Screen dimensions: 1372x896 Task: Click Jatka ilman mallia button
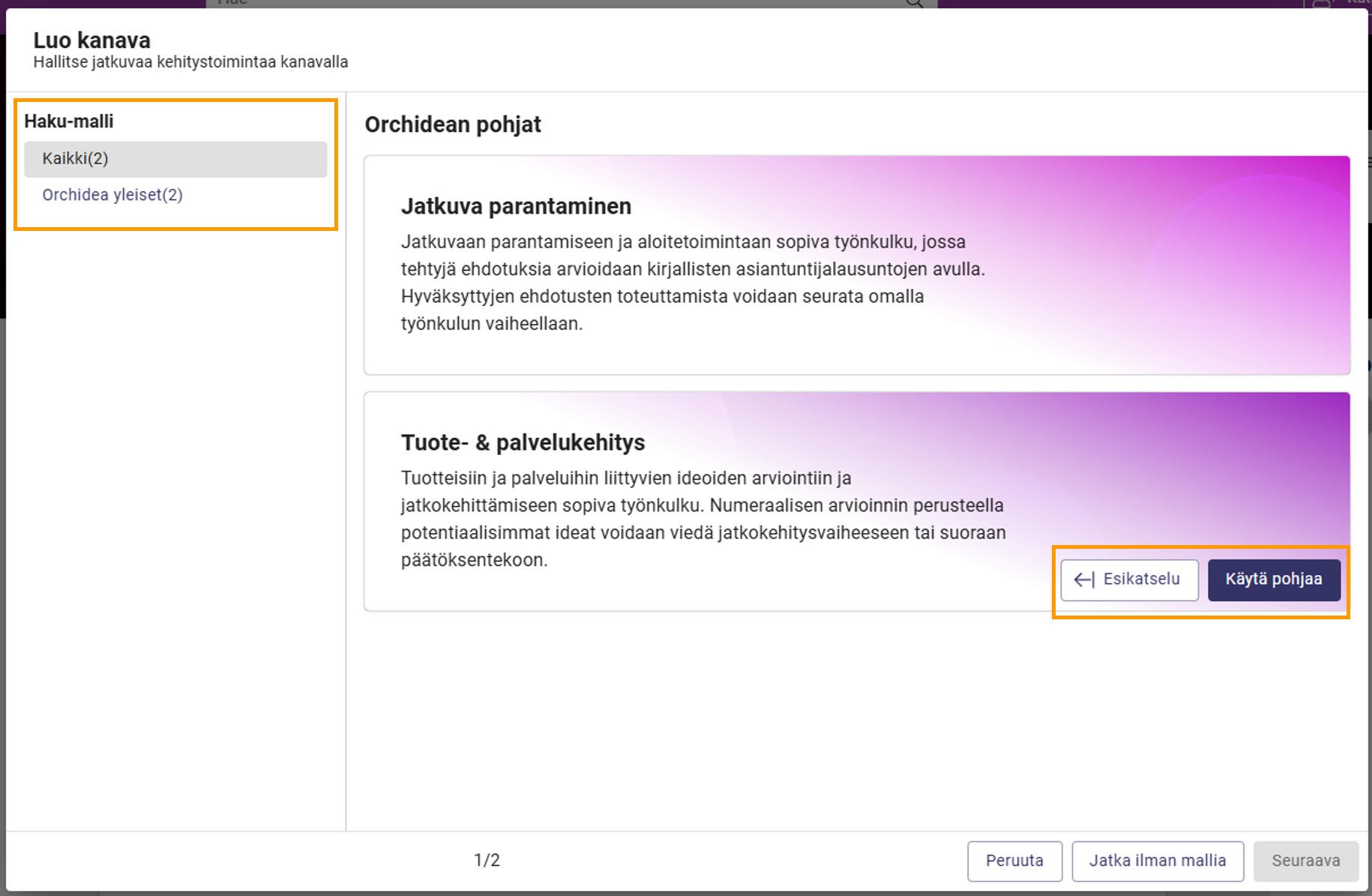tap(1158, 861)
